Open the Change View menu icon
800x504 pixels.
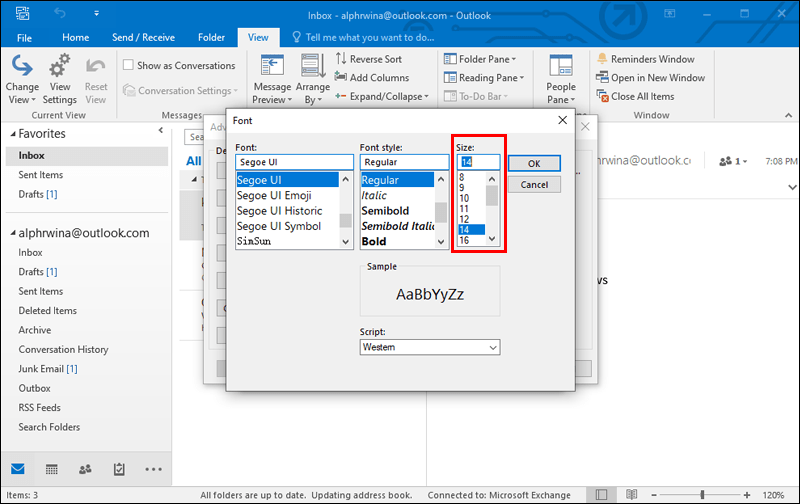point(22,66)
